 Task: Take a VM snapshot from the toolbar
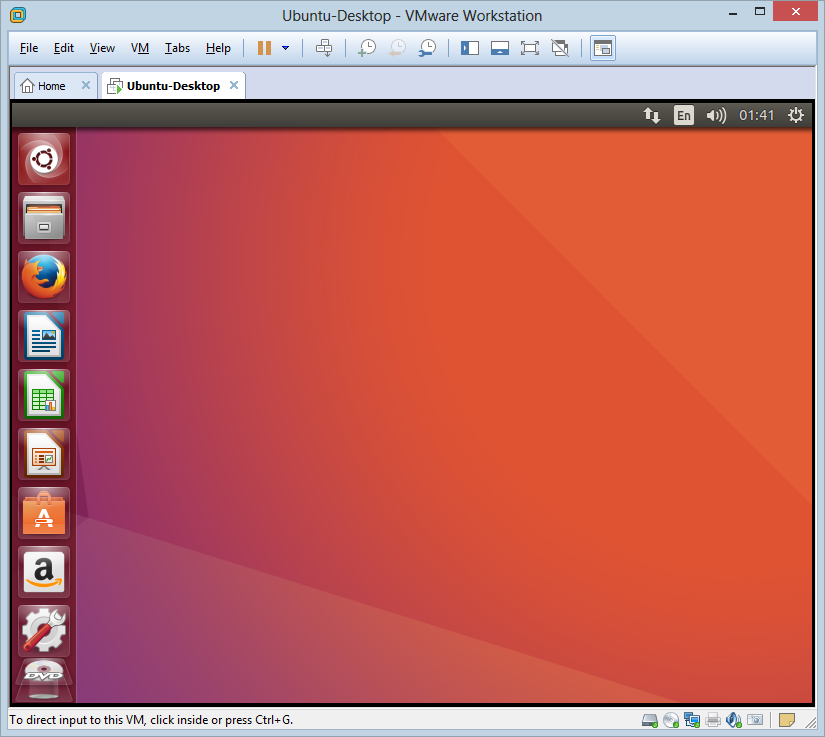click(x=367, y=48)
